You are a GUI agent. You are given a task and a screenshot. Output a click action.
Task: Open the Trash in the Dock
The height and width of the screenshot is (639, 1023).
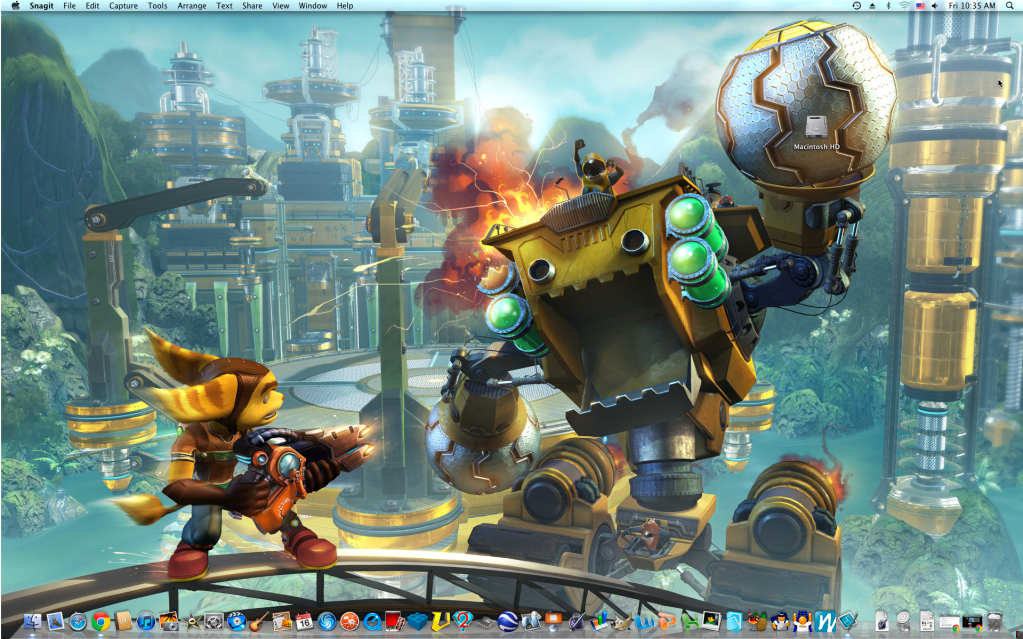click(x=994, y=621)
